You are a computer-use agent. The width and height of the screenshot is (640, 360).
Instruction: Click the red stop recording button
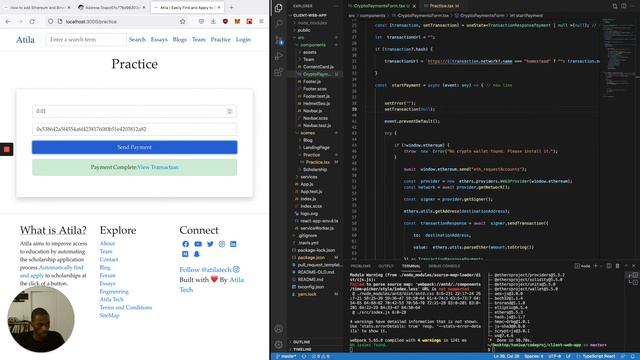point(7,149)
